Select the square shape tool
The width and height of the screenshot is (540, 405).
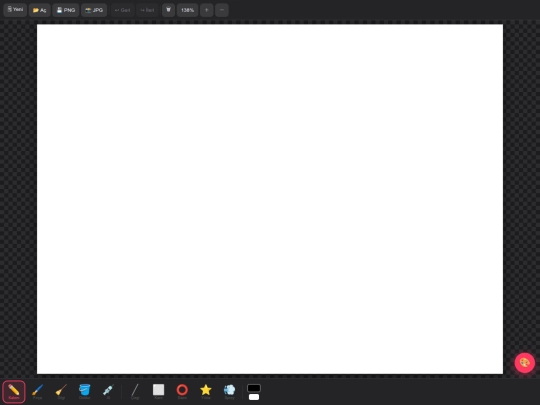[x=158, y=392]
